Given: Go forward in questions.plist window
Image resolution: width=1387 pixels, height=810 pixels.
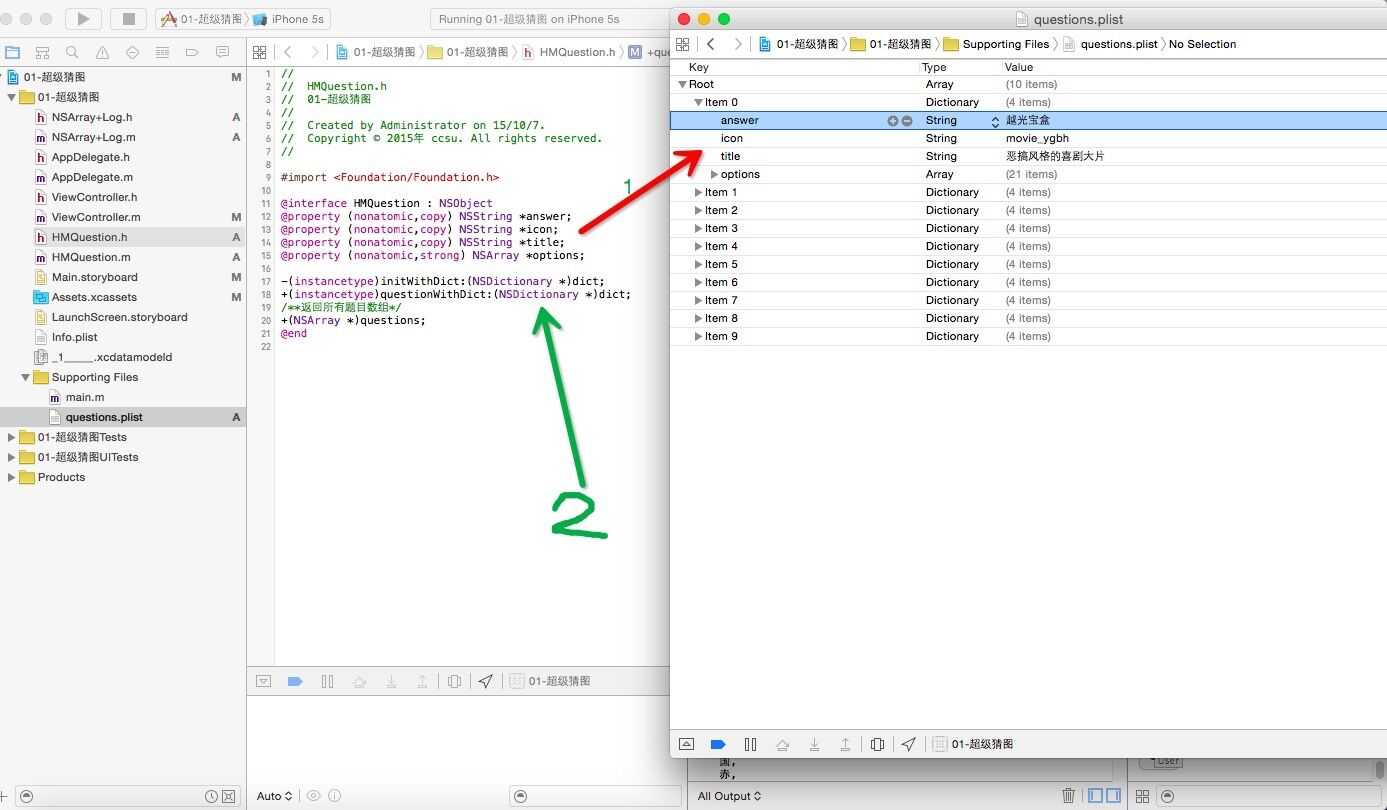Looking at the screenshot, I should pyautogui.click(x=738, y=44).
